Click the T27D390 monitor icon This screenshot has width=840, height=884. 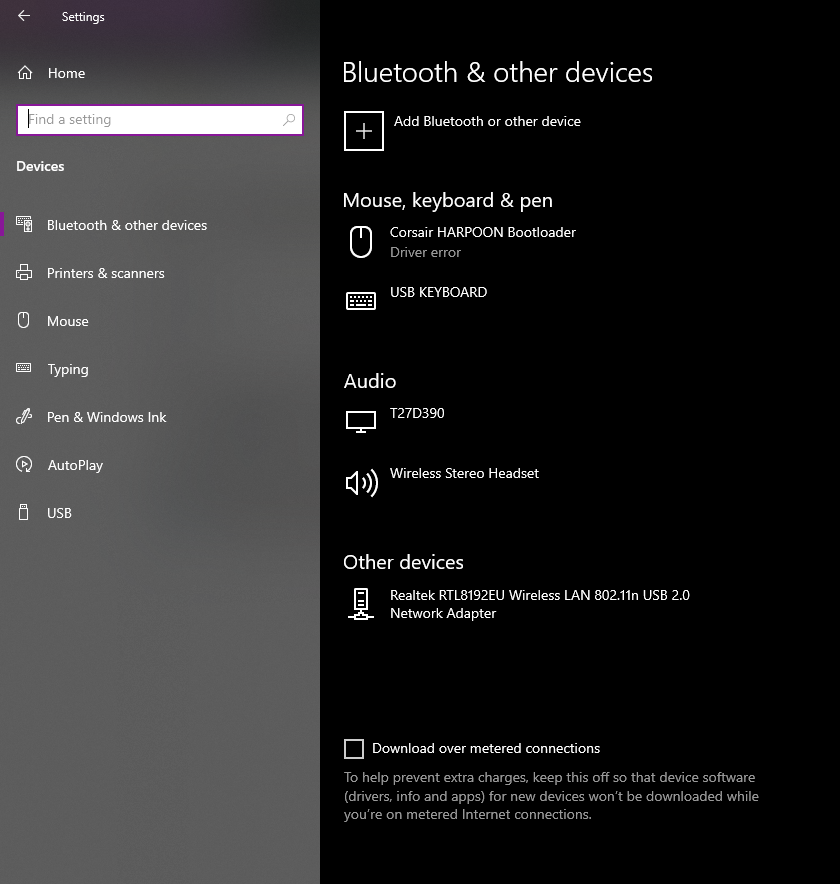361,422
